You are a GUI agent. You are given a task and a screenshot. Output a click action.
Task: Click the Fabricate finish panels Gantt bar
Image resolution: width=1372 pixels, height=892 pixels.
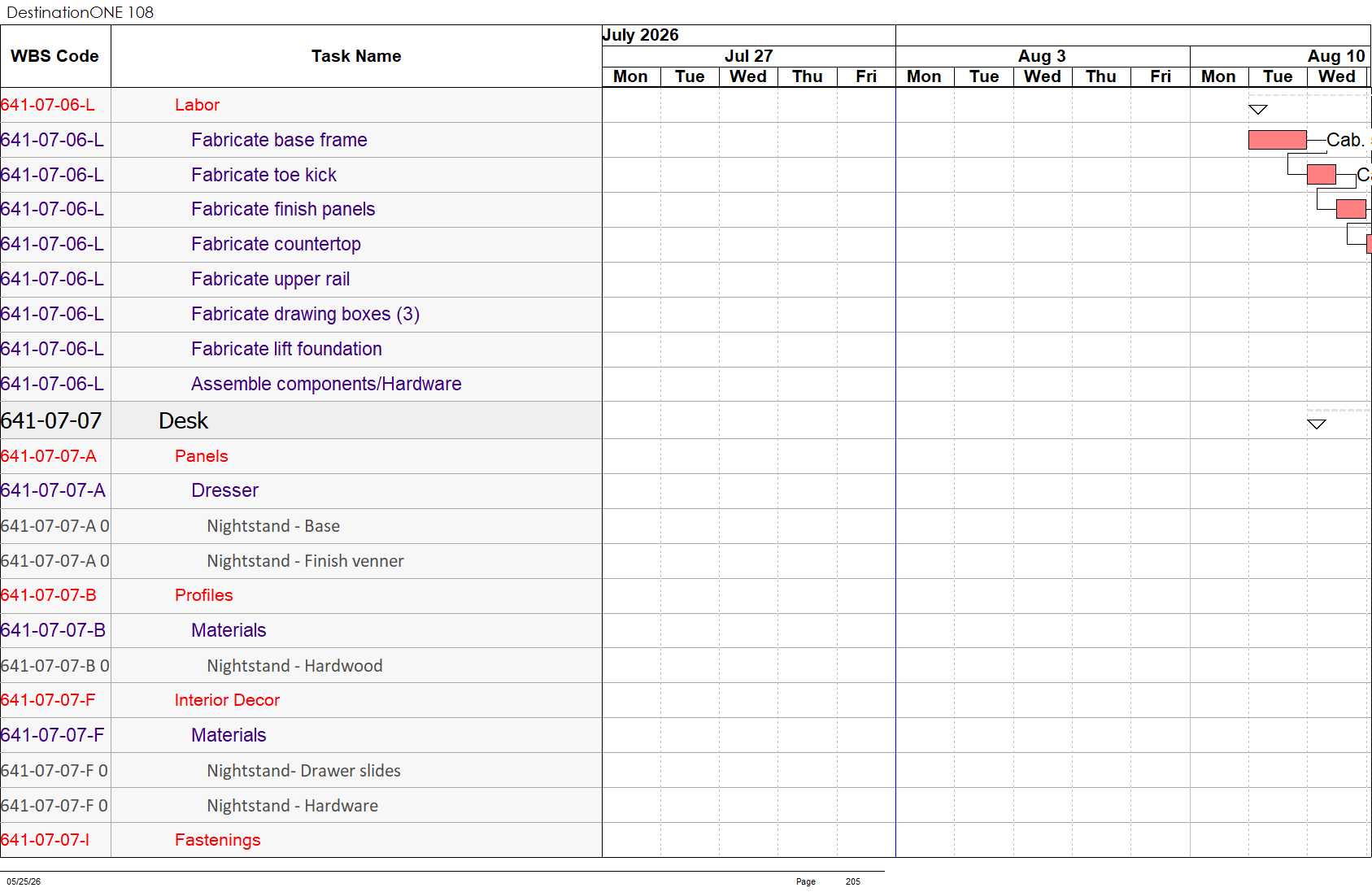[1351, 209]
